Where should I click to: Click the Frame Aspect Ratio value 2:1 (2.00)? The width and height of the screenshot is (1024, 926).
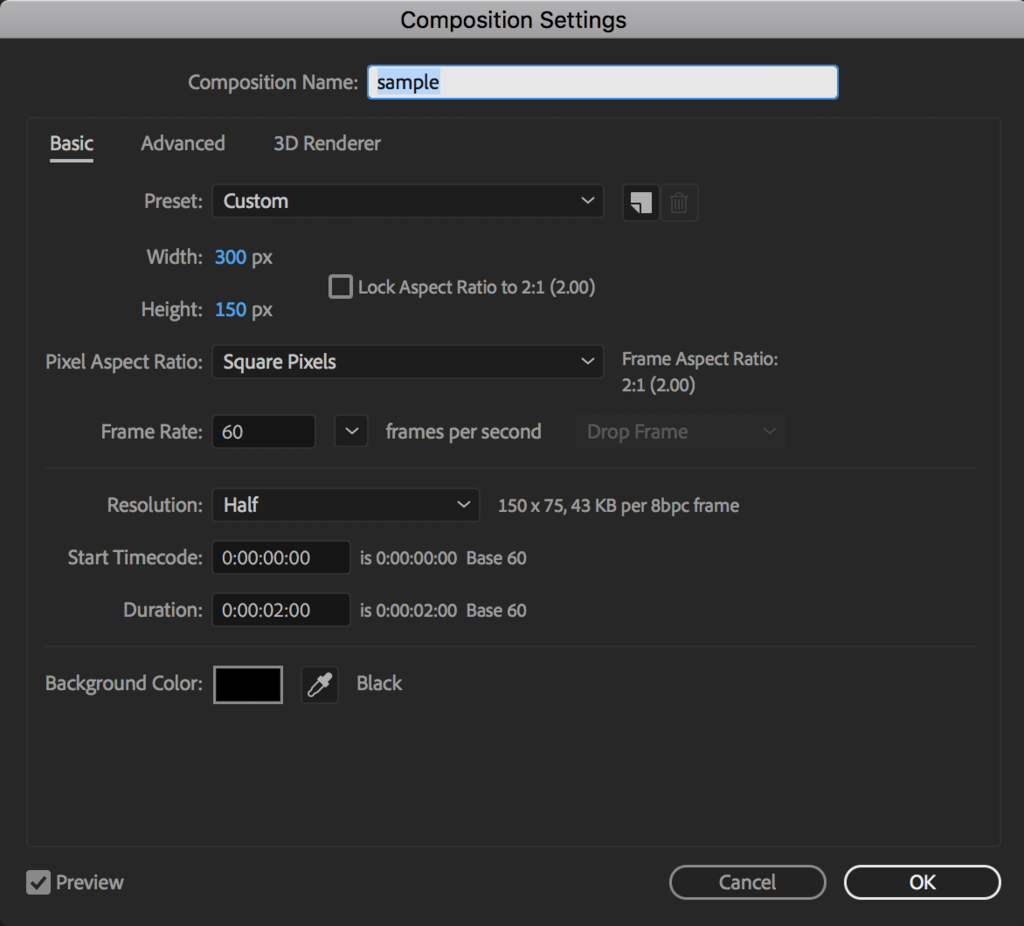pyautogui.click(x=658, y=385)
